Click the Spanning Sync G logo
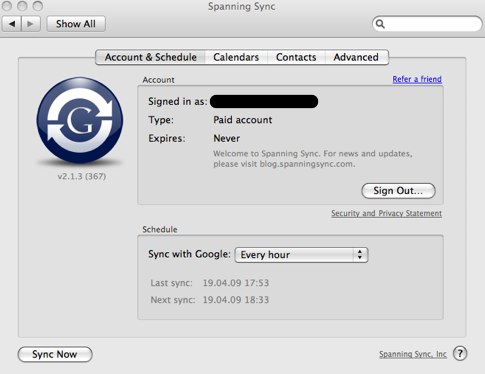Viewport: 485px width, 374px height. point(80,120)
